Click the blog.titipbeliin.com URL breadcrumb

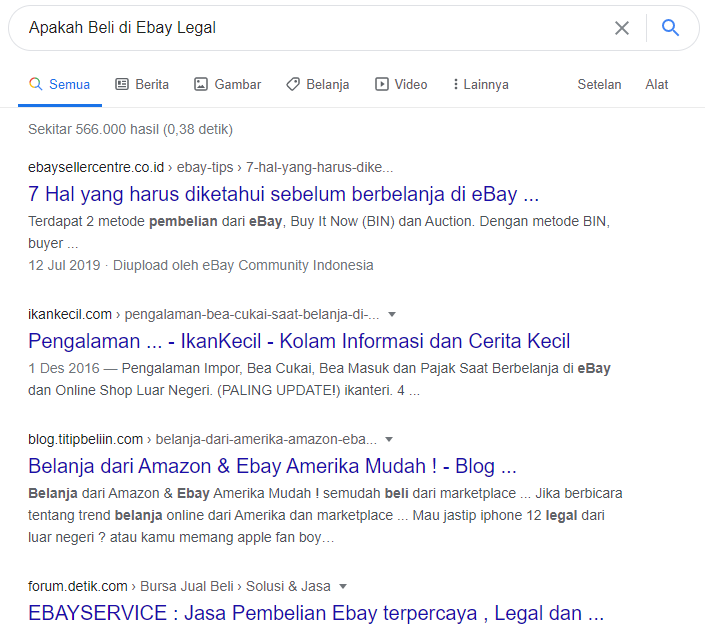202,439
